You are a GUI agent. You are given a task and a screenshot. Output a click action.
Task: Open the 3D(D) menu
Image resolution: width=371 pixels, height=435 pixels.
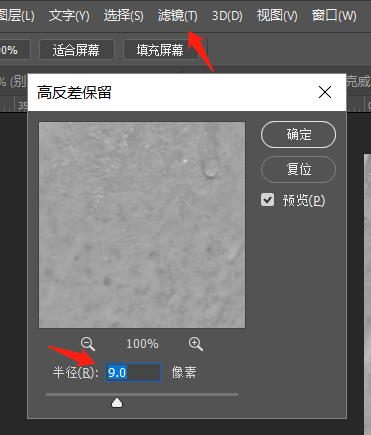point(227,16)
